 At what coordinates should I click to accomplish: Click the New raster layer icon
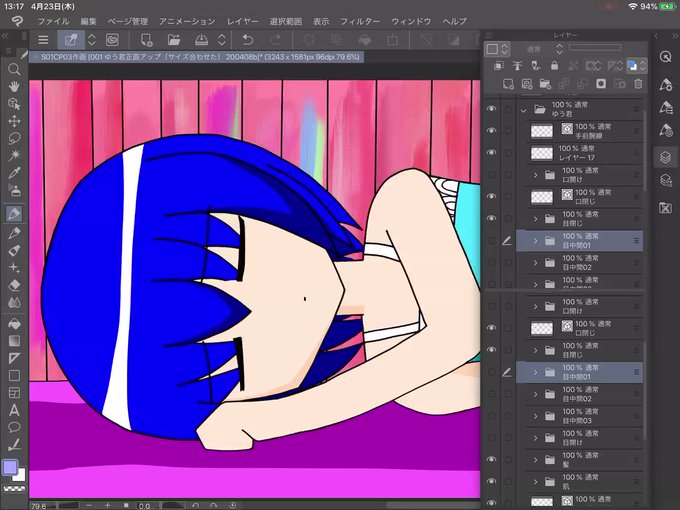508,84
